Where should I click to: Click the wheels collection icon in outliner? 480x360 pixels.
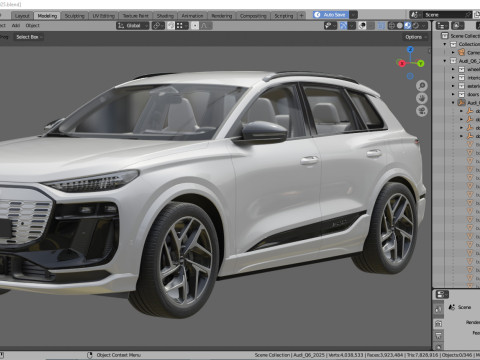pos(462,69)
